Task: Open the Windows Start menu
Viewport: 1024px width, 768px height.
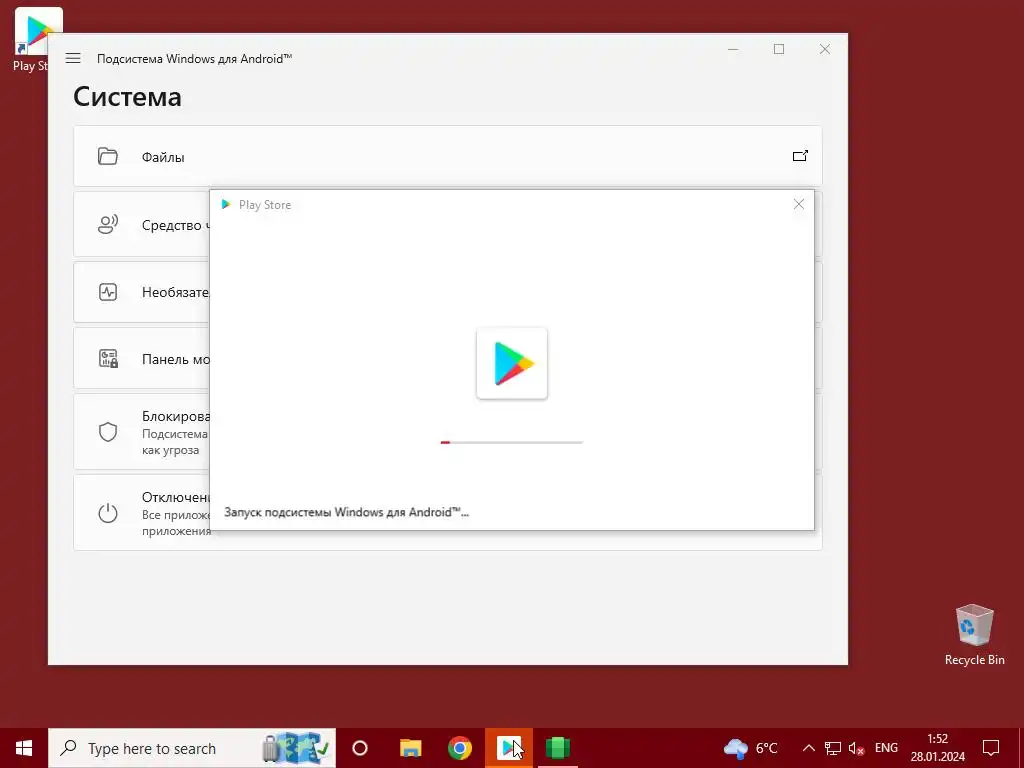Action: (x=24, y=748)
